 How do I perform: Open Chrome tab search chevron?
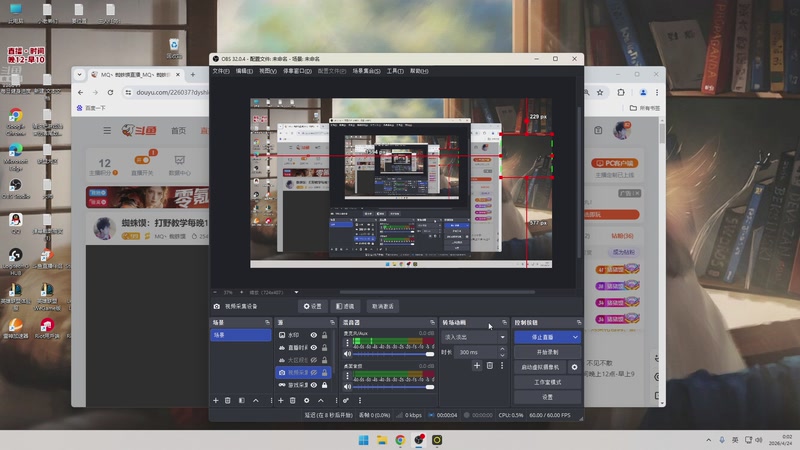tap(80, 74)
